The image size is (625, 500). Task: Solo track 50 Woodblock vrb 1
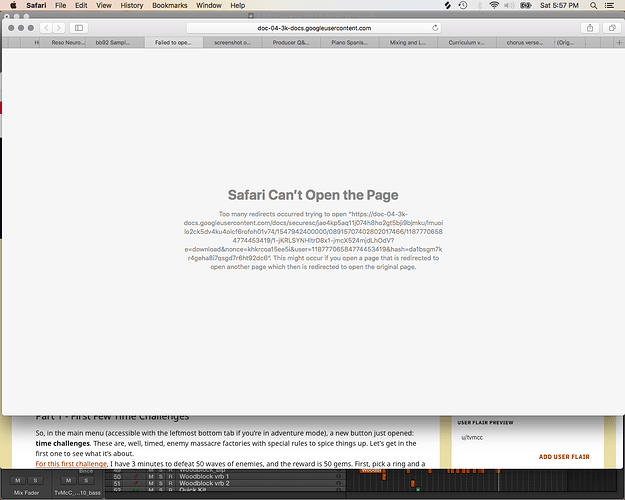(161, 476)
